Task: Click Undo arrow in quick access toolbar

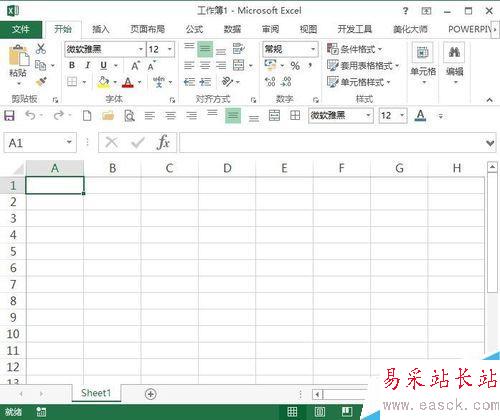Action: pyautogui.click(x=30, y=115)
